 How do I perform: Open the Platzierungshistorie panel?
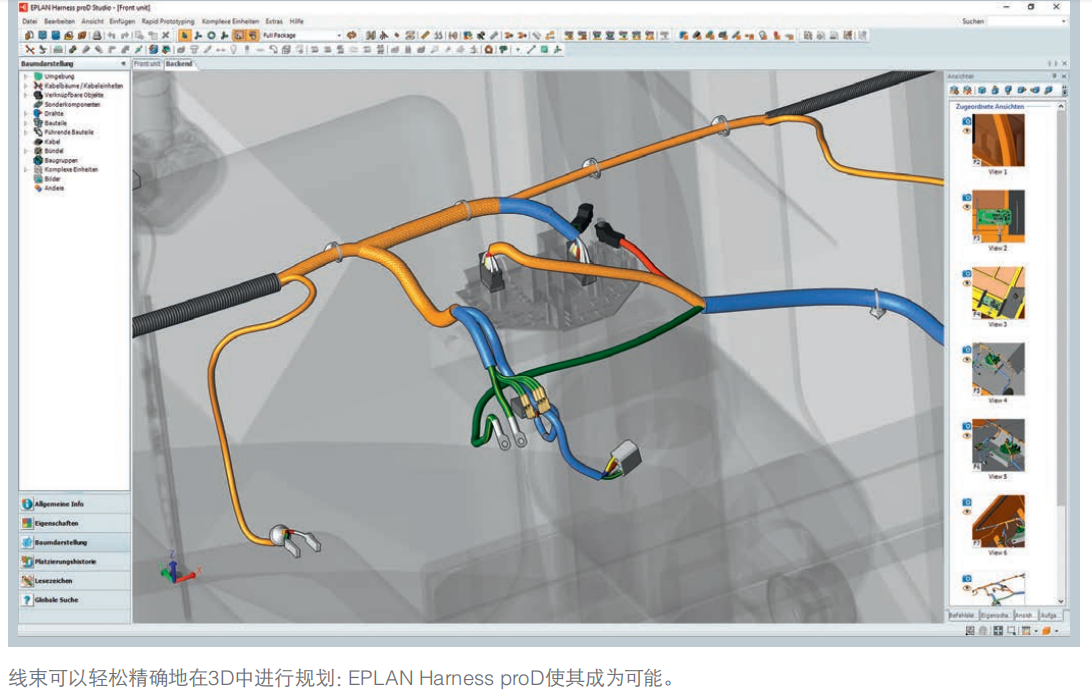tap(74, 561)
